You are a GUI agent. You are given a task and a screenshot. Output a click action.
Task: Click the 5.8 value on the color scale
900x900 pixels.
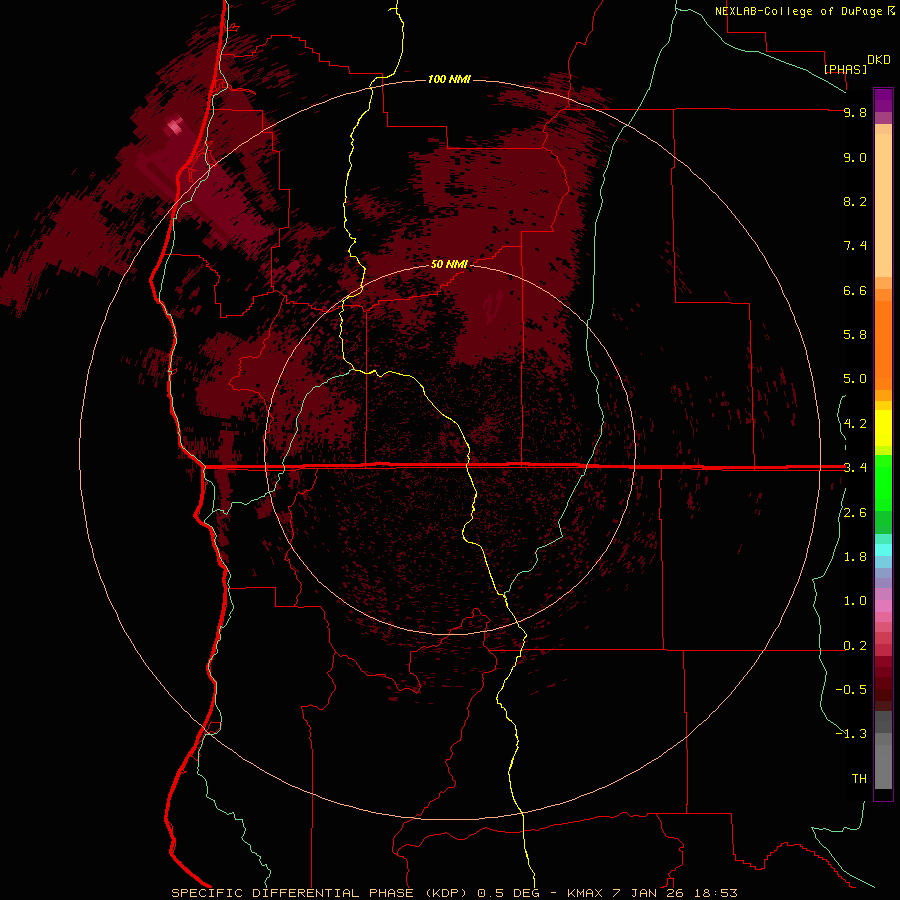point(855,335)
